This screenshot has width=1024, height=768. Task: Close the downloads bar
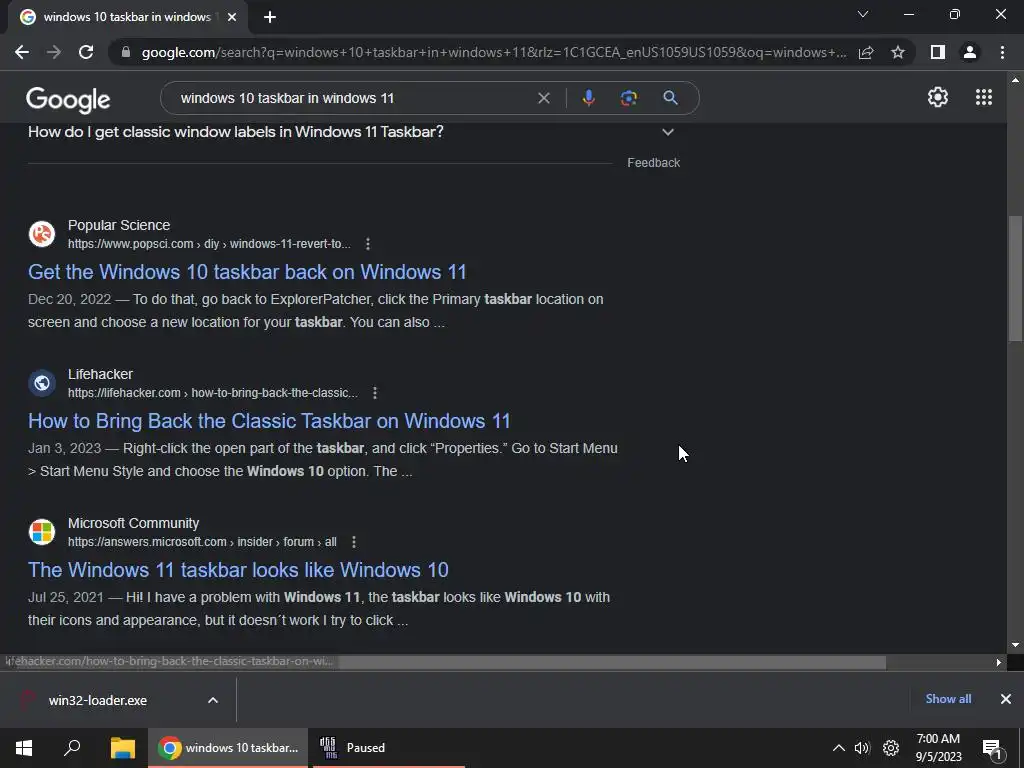coord(1006,699)
